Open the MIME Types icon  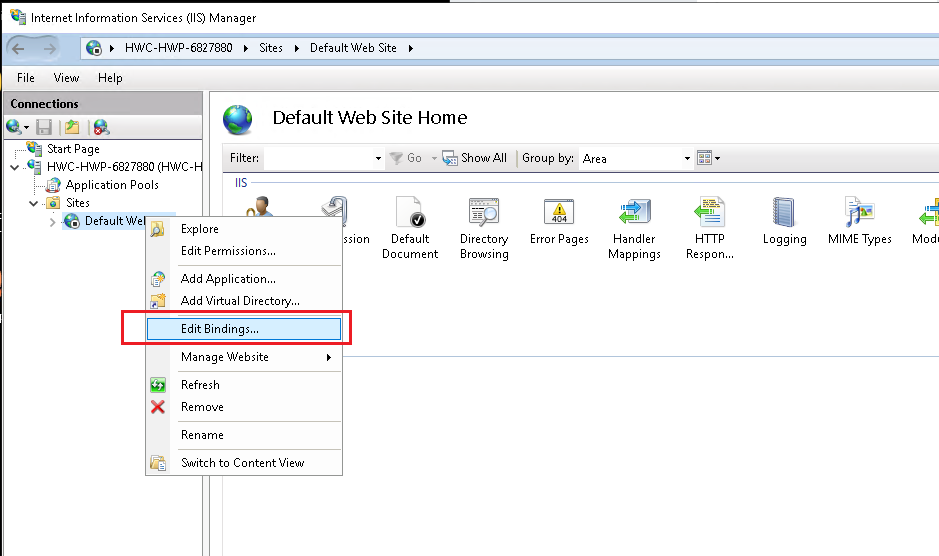(859, 212)
